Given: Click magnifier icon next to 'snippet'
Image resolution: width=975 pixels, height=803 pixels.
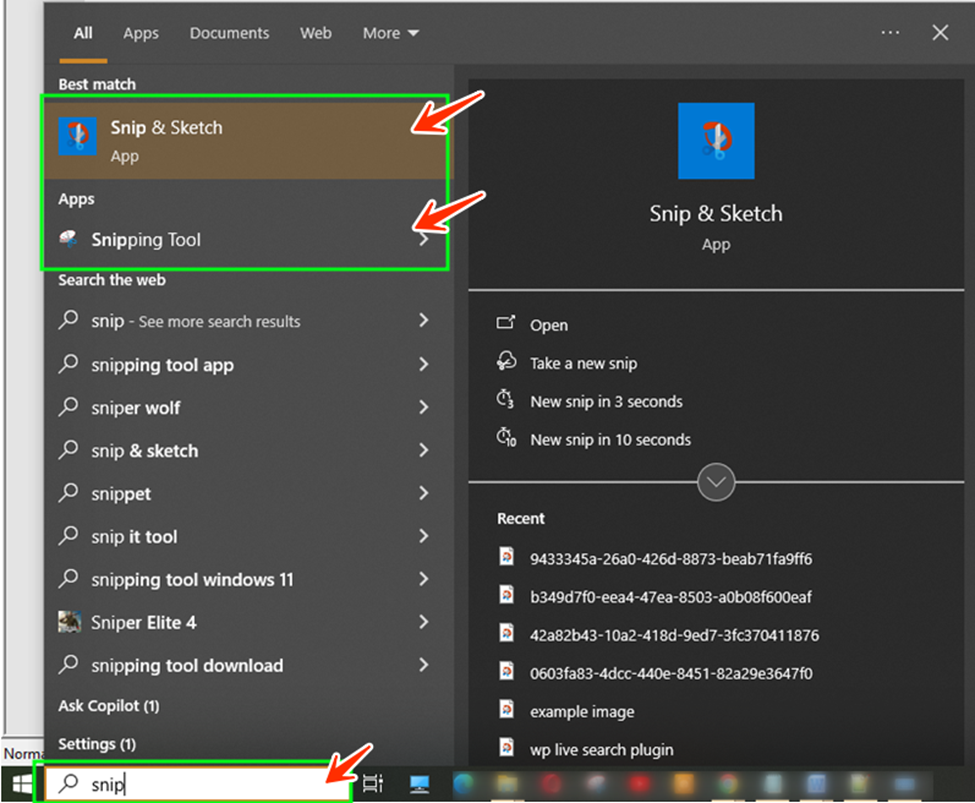Looking at the screenshot, I should tap(68, 493).
